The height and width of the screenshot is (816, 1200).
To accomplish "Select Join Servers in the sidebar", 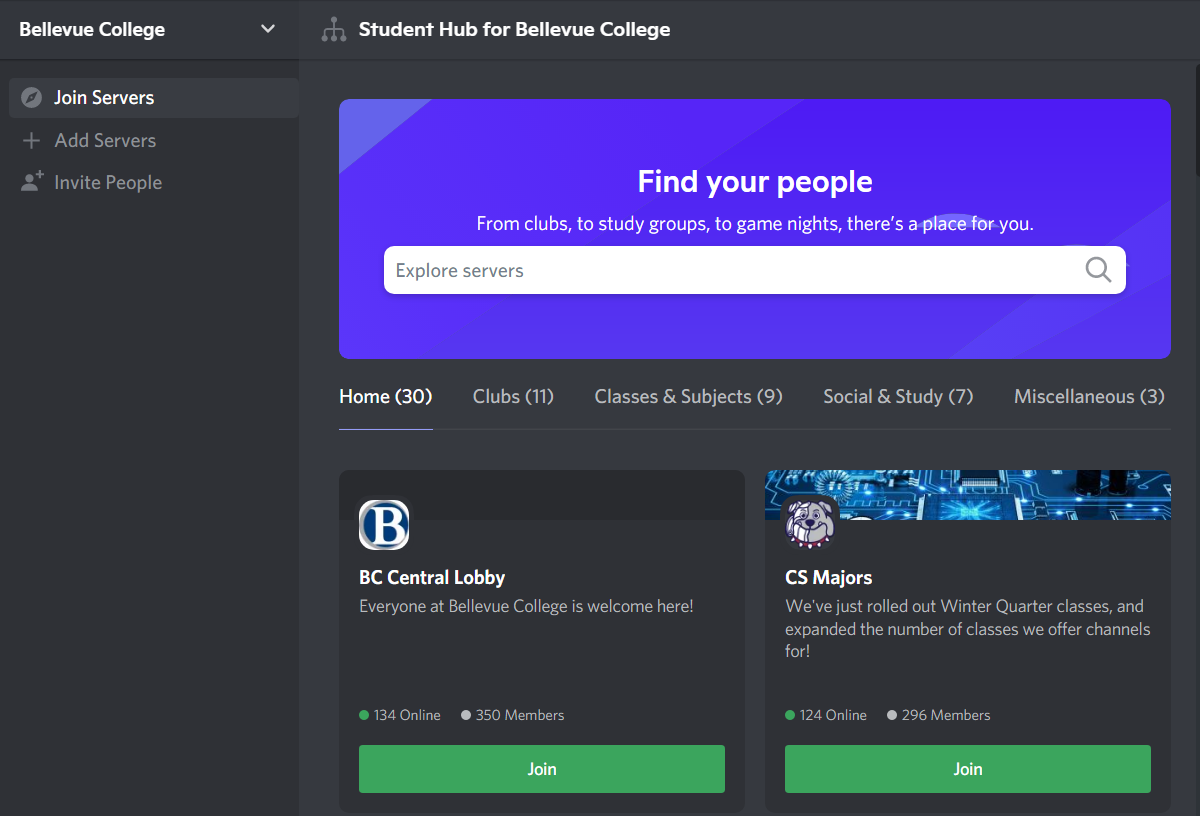I will (154, 98).
